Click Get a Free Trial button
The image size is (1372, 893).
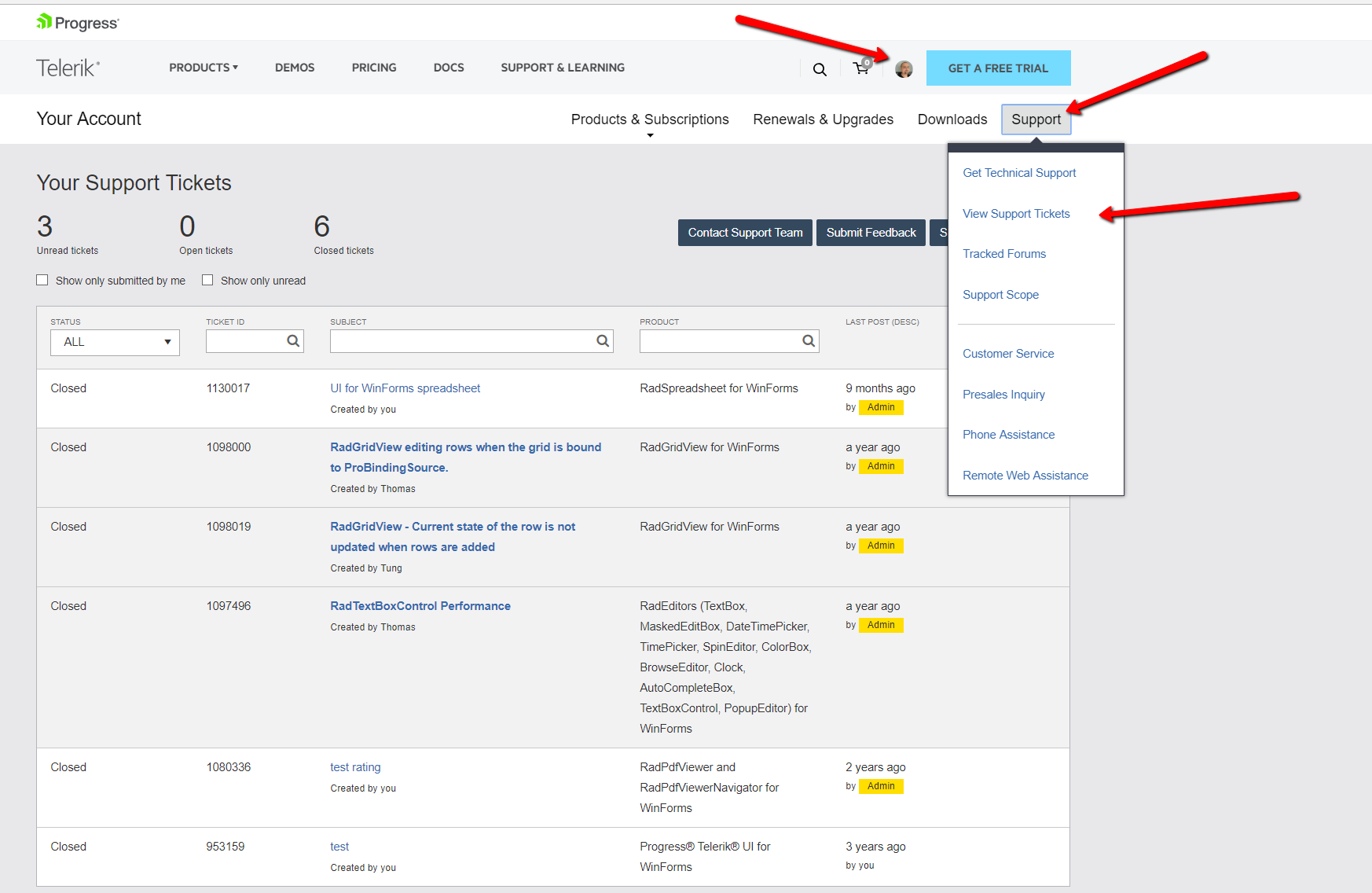click(998, 68)
